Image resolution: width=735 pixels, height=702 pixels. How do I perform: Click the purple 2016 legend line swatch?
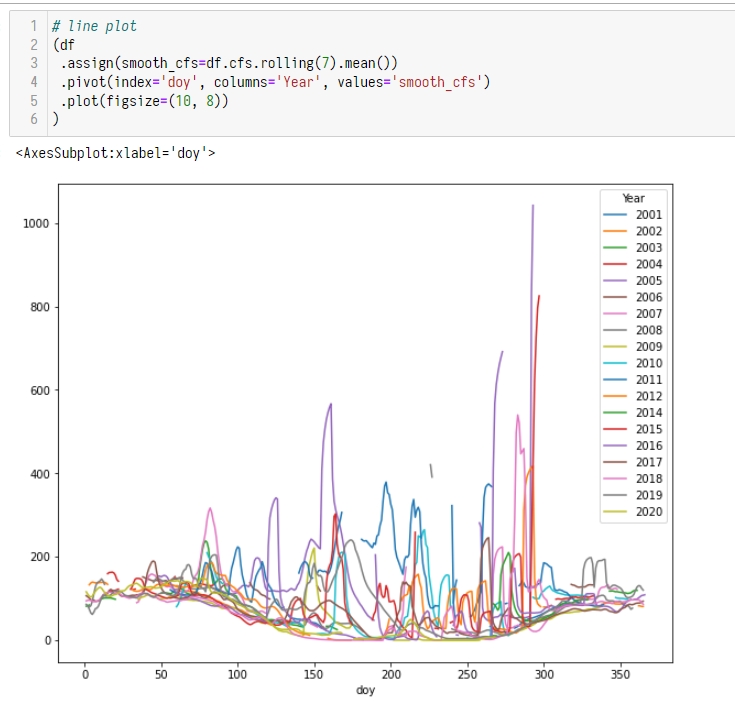click(615, 446)
